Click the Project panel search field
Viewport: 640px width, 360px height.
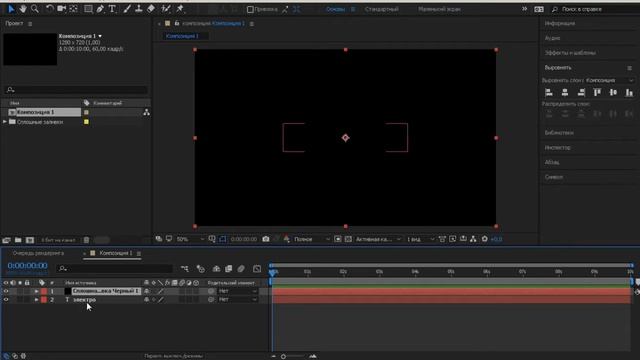pos(76,89)
